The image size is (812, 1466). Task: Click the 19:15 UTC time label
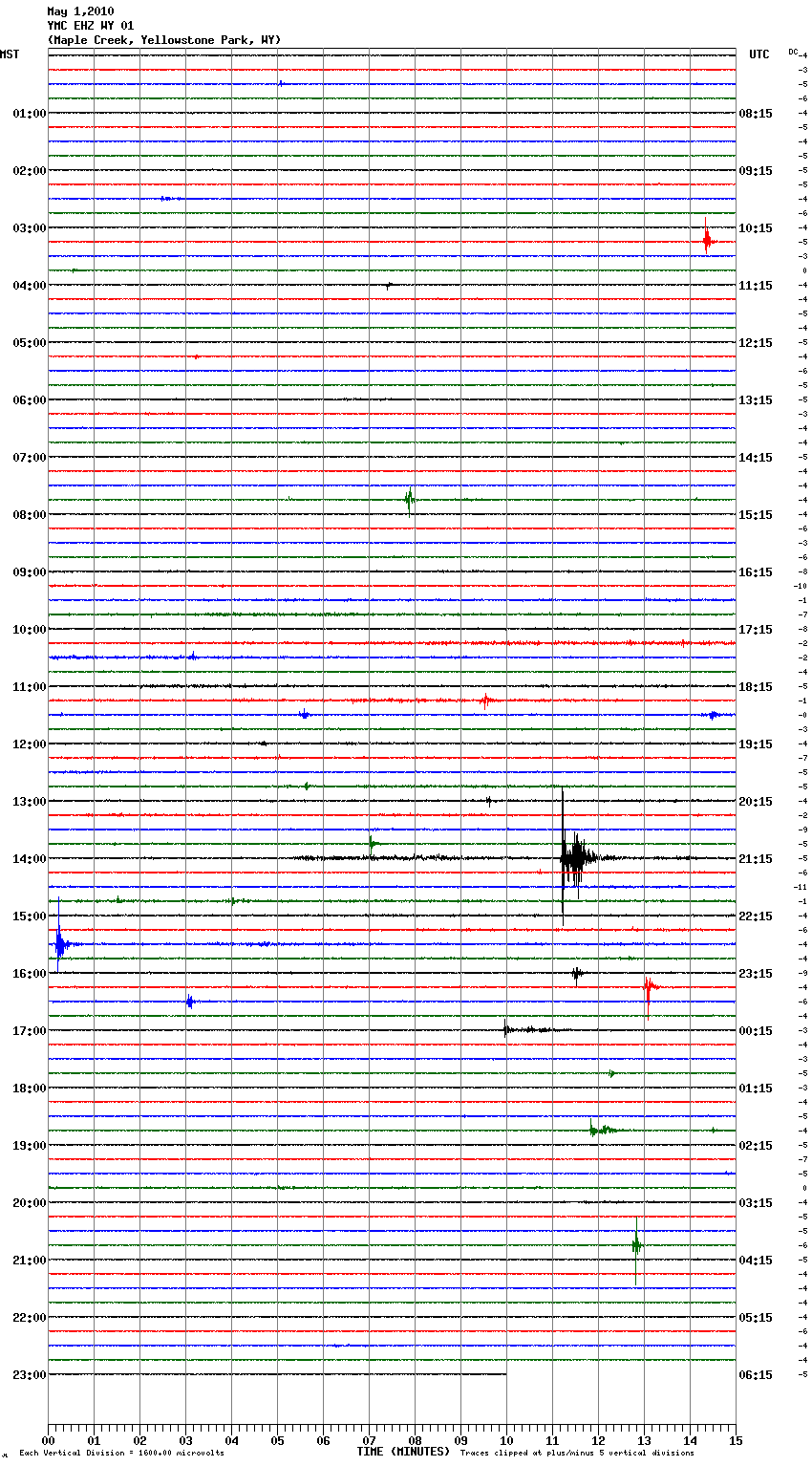coord(756,744)
